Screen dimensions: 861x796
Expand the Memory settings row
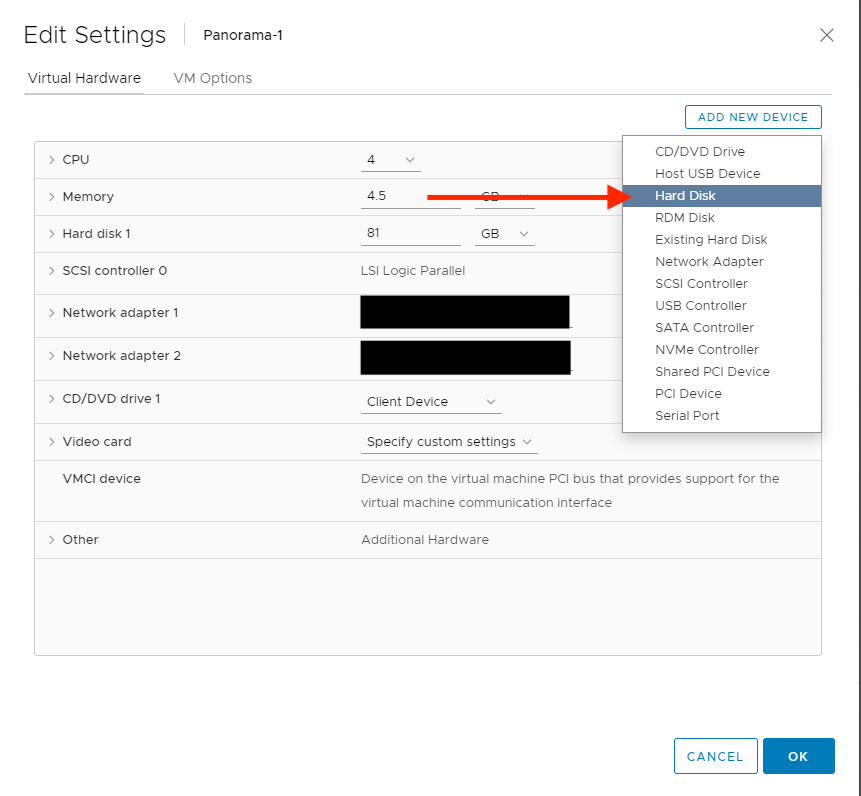51,197
